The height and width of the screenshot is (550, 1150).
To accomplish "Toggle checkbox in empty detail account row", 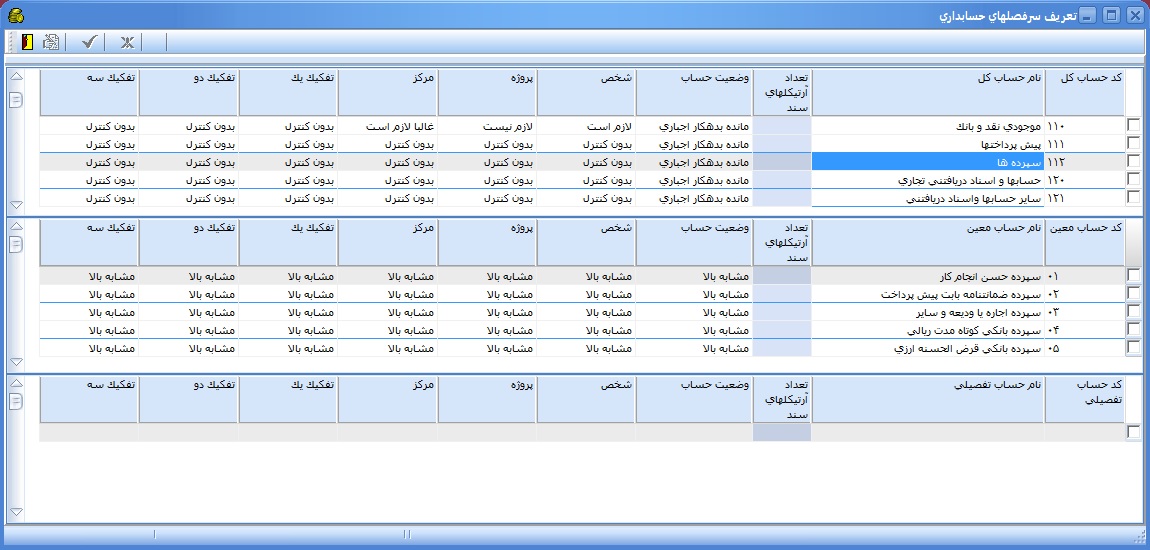I will 1133,432.
